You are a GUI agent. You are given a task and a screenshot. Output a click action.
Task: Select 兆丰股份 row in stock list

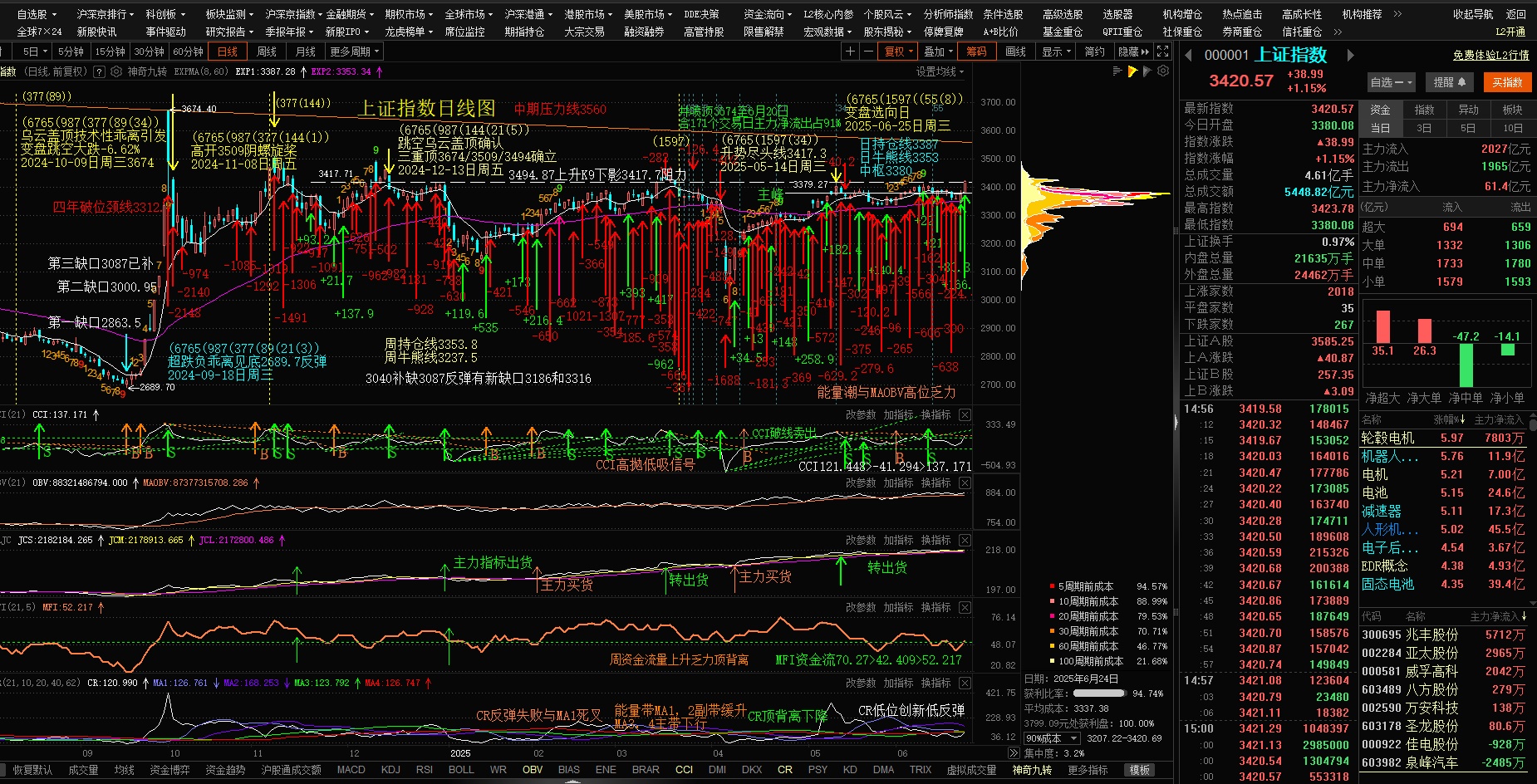[1445, 635]
